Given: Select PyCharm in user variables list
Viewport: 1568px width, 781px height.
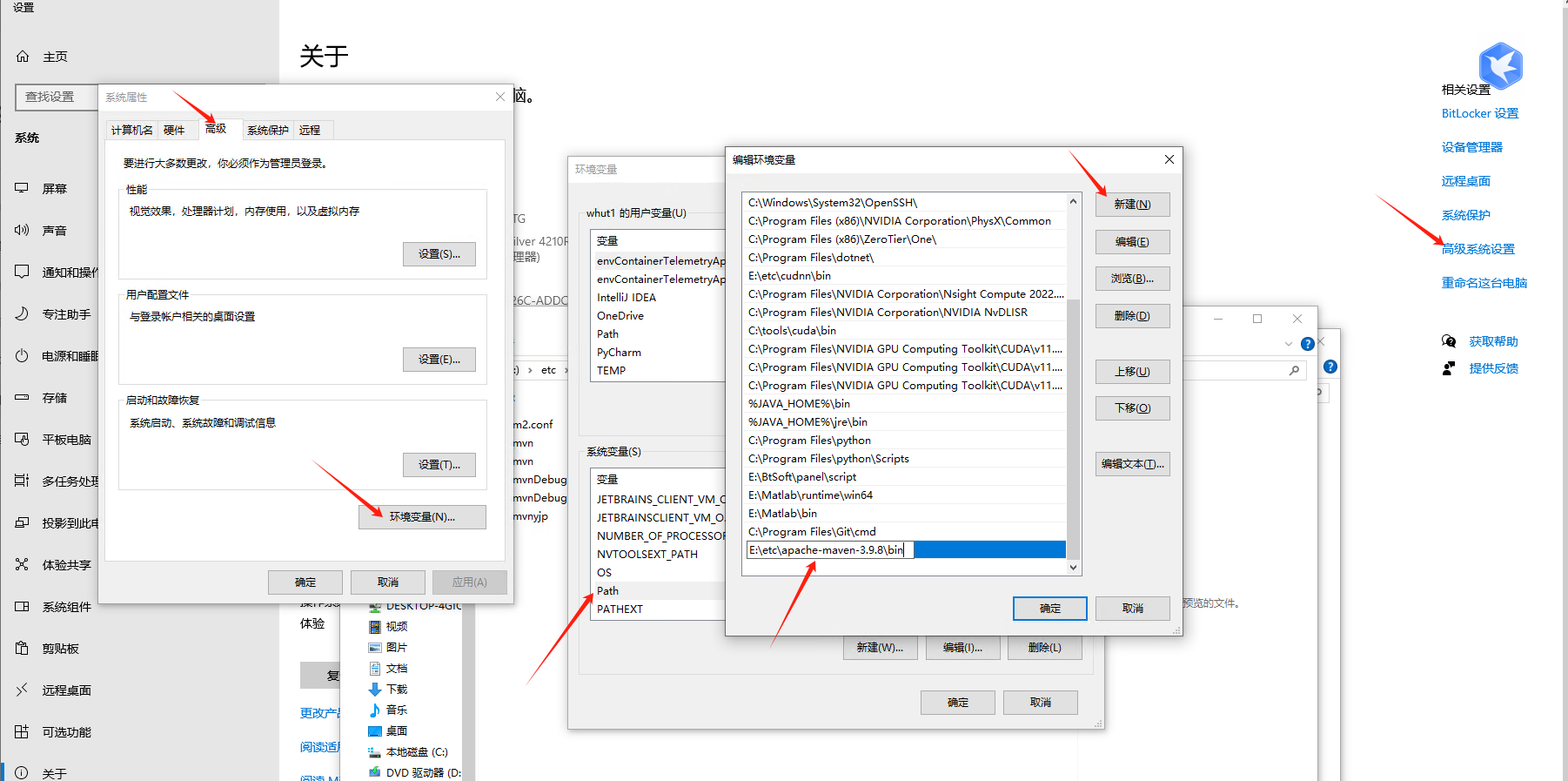Looking at the screenshot, I should 659,353.
